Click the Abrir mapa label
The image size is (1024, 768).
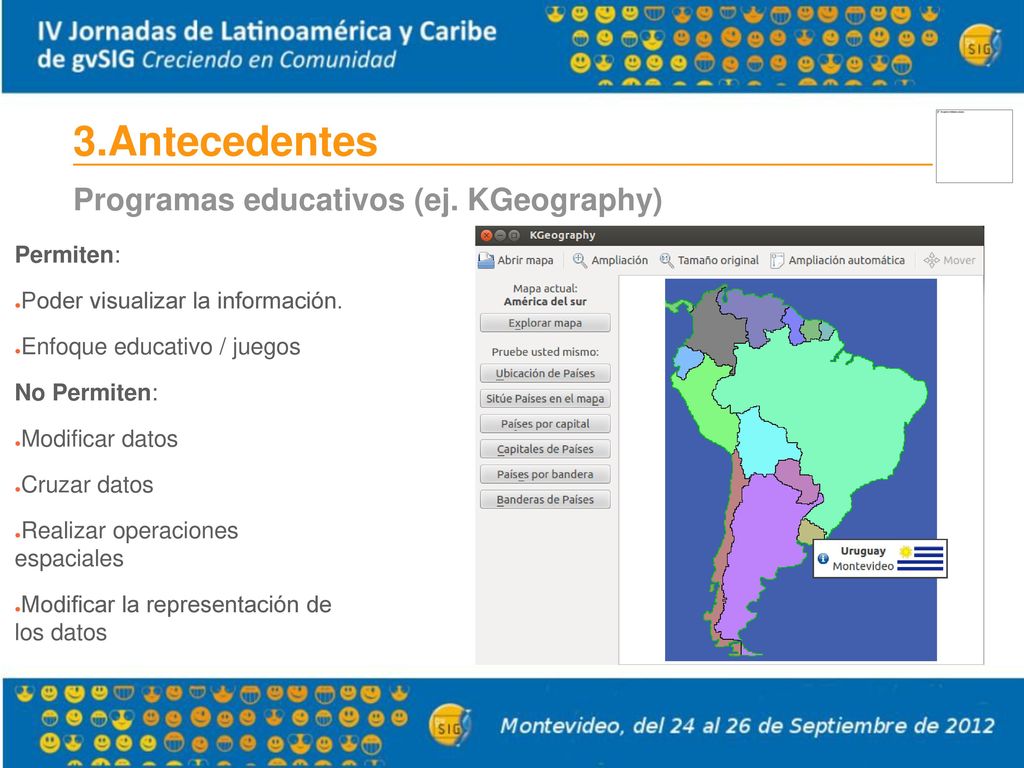pos(525,260)
